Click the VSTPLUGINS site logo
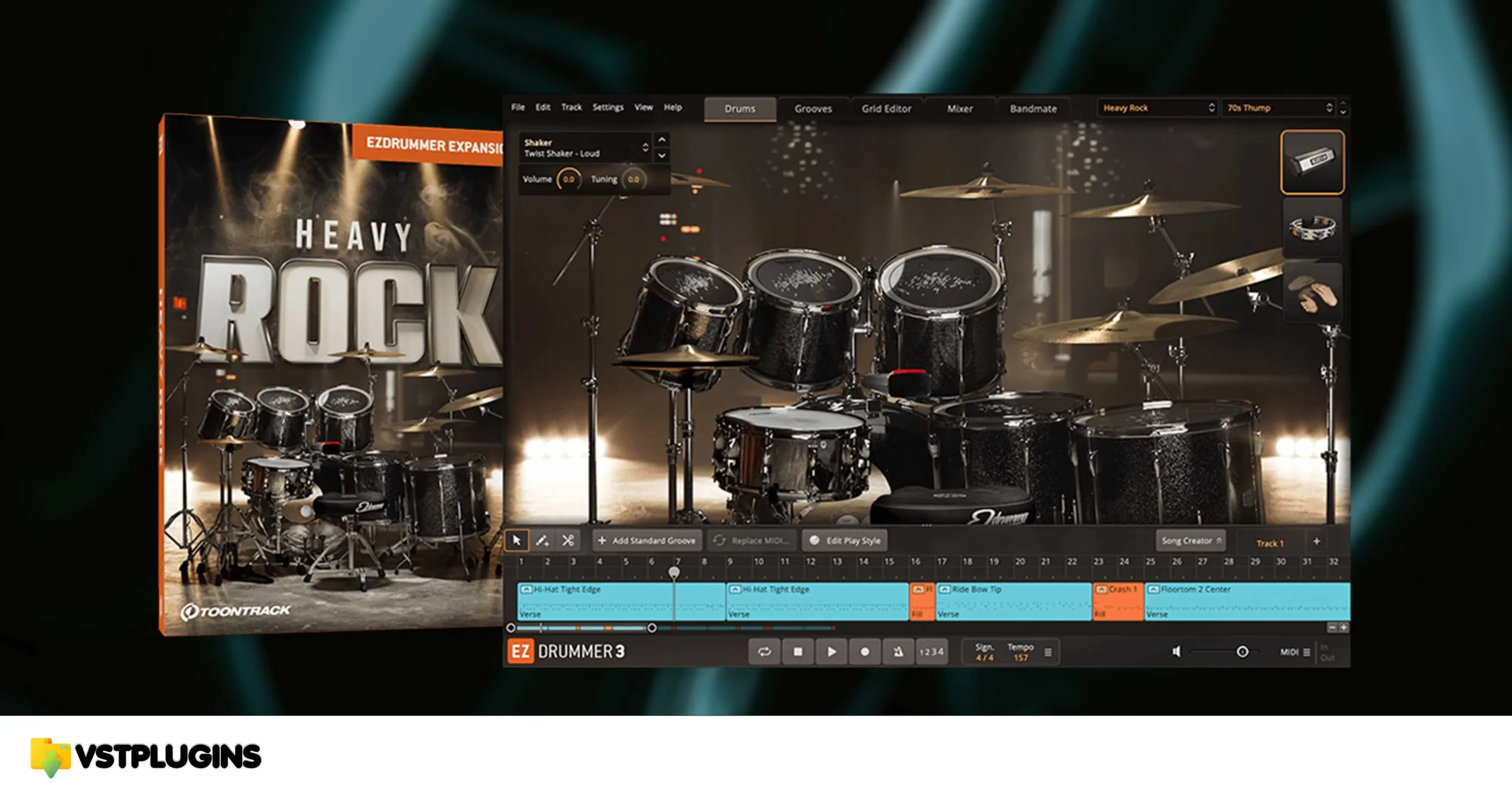Viewport: 1512px width, 801px height. [146, 757]
